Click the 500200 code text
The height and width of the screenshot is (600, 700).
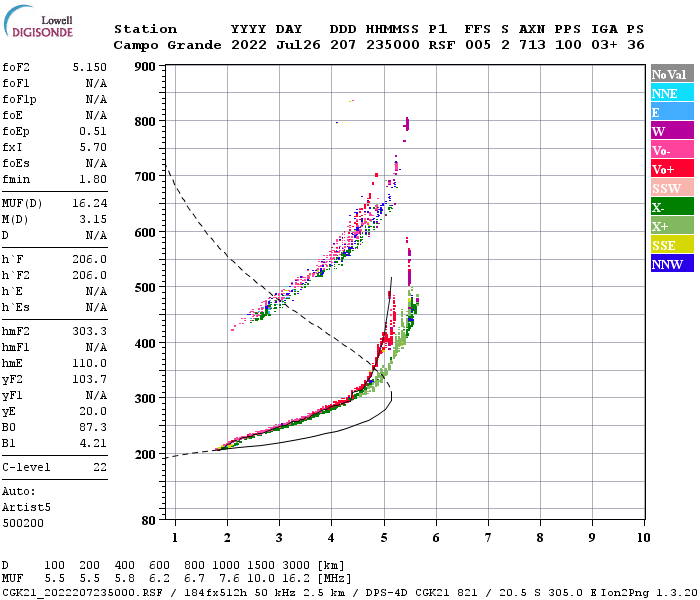pos(23,523)
